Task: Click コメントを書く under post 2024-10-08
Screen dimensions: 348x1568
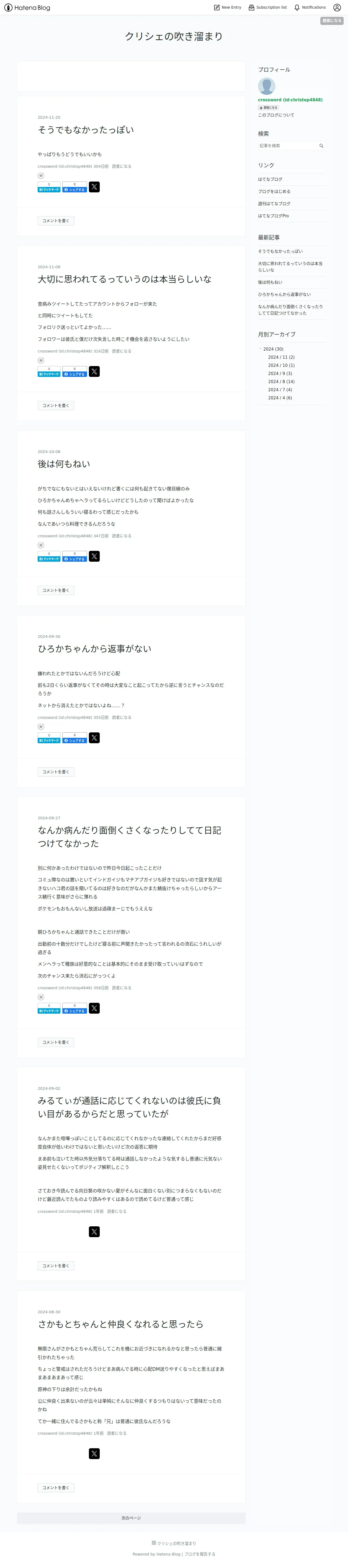Action: point(56,590)
